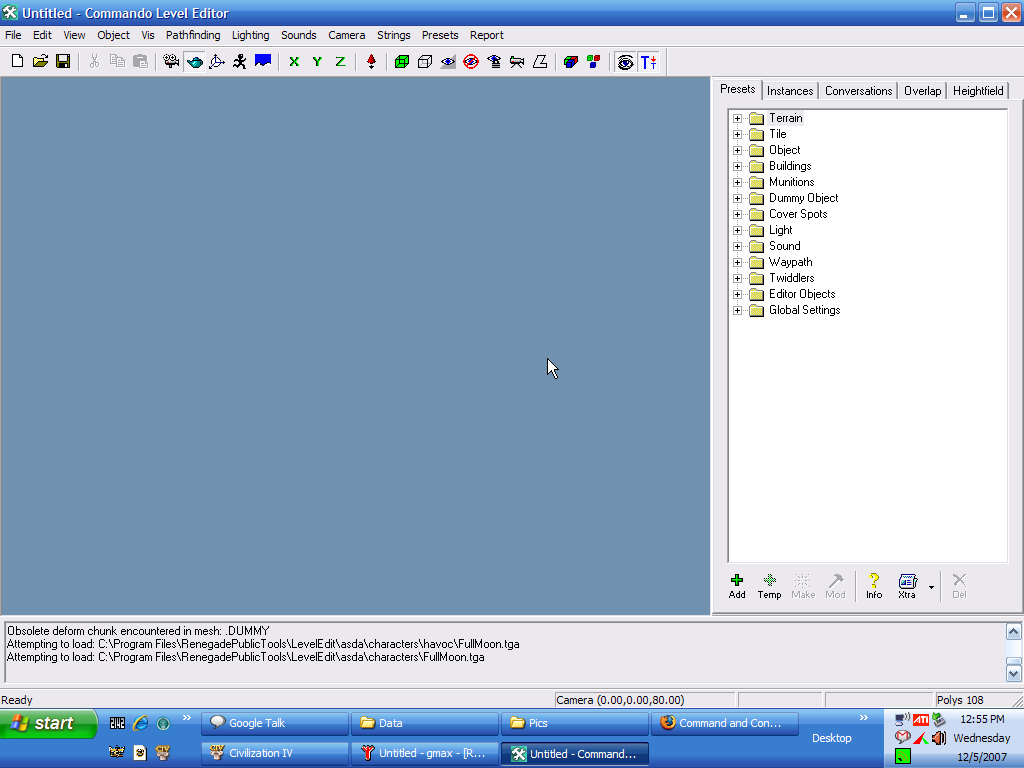Image resolution: width=1024 pixels, height=768 pixels.
Task: Click the Info button
Action: (x=874, y=586)
